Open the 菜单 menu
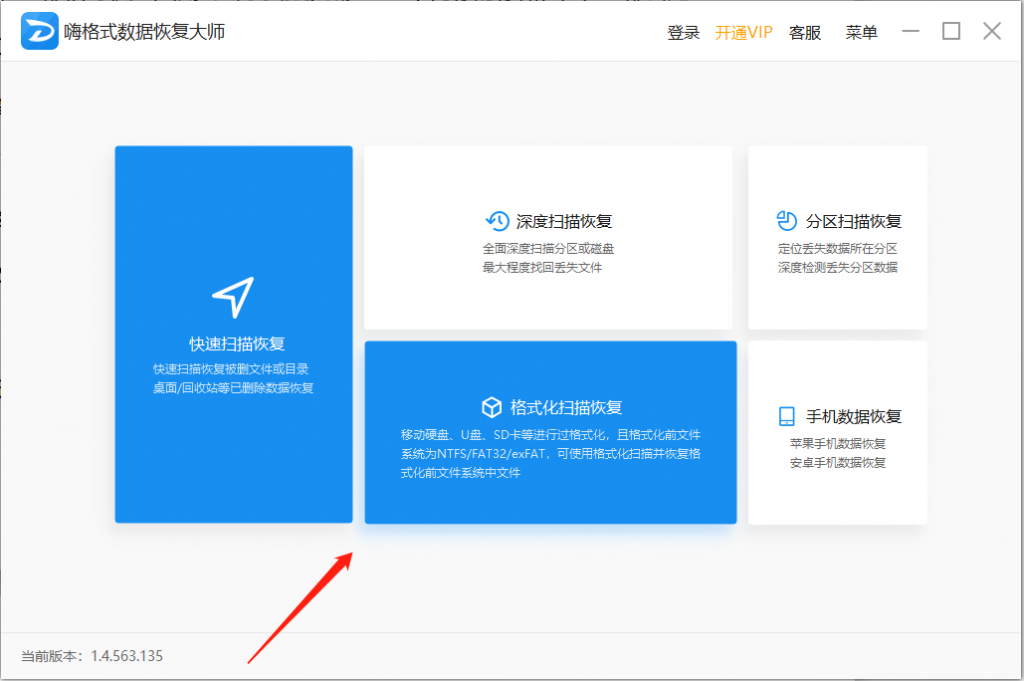This screenshot has width=1024, height=681. tap(861, 33)
